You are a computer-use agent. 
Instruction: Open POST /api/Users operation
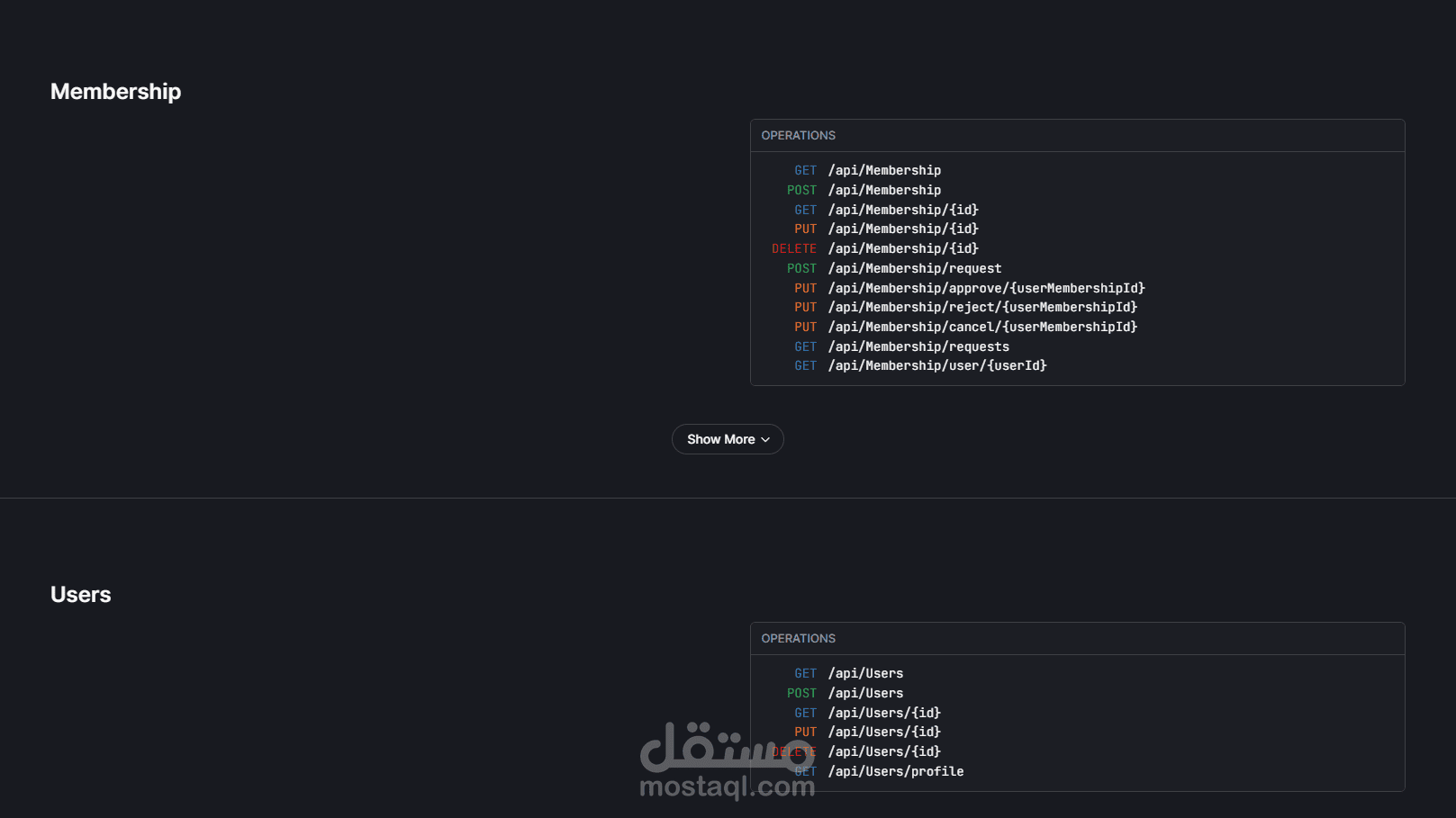[845, 693]
